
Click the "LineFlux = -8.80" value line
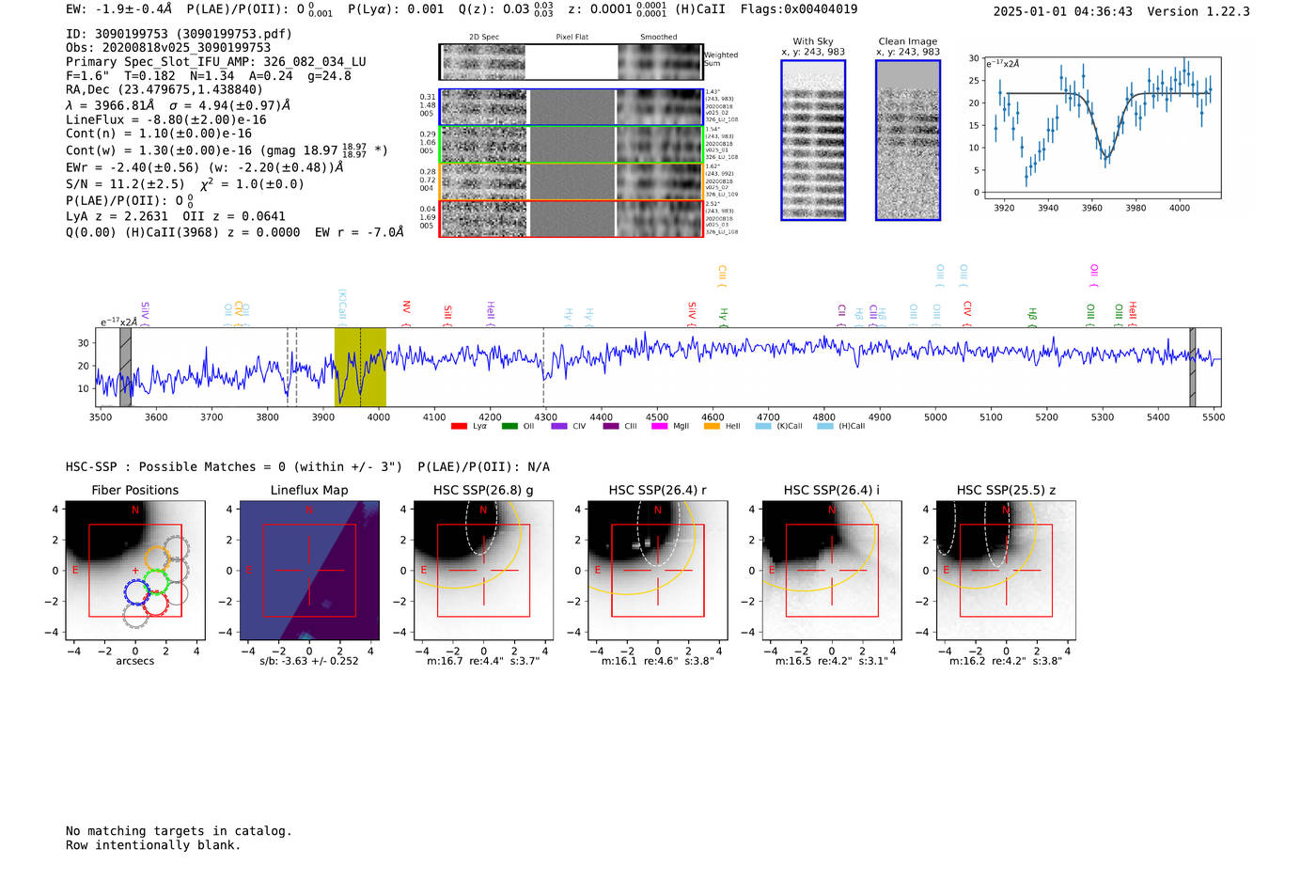pyautogui.click(x=166, y=120)
